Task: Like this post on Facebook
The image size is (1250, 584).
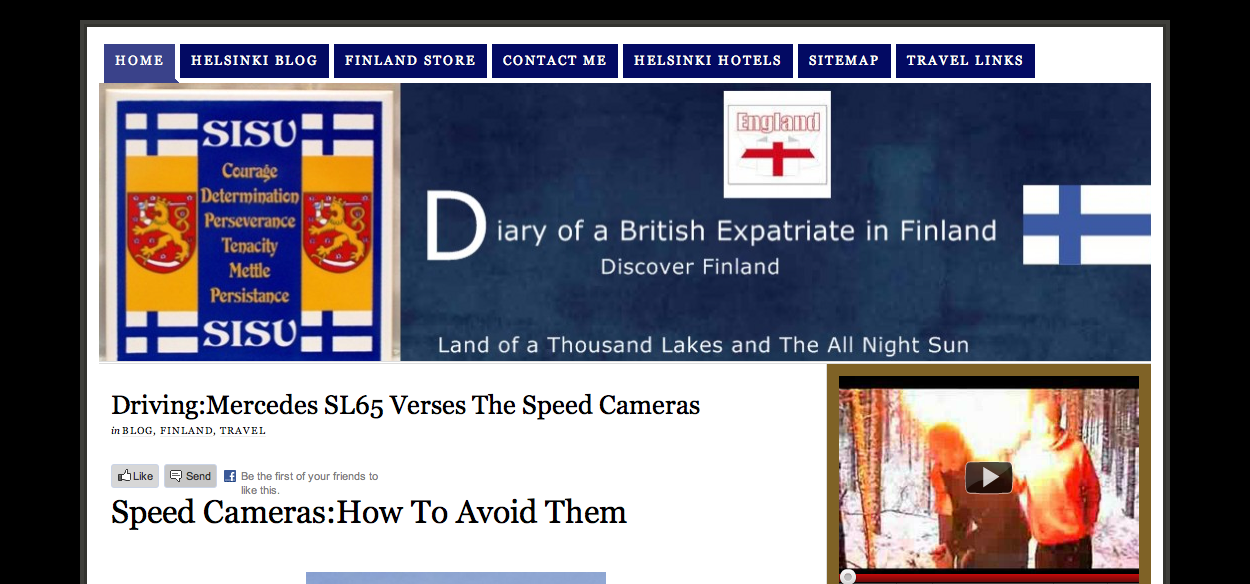Action: (135, 476)
